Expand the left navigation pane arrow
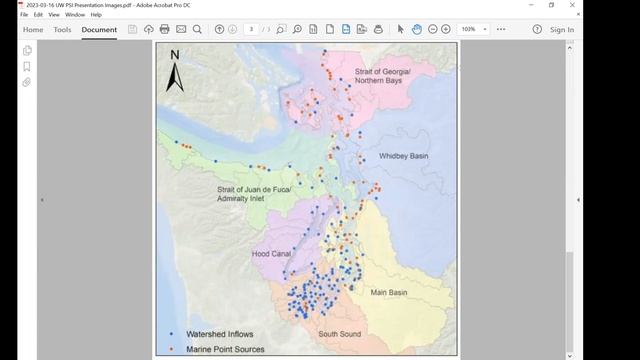This screenshot has height=360, width=640. click(42, 200)
